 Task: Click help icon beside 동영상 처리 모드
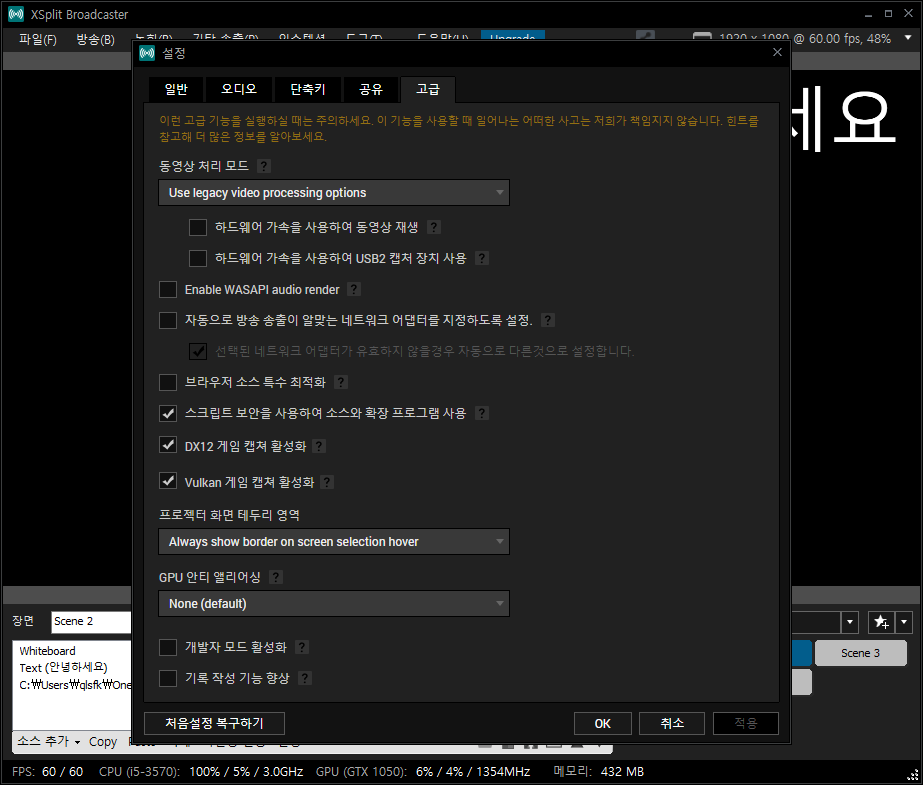(x=264, y=166)
